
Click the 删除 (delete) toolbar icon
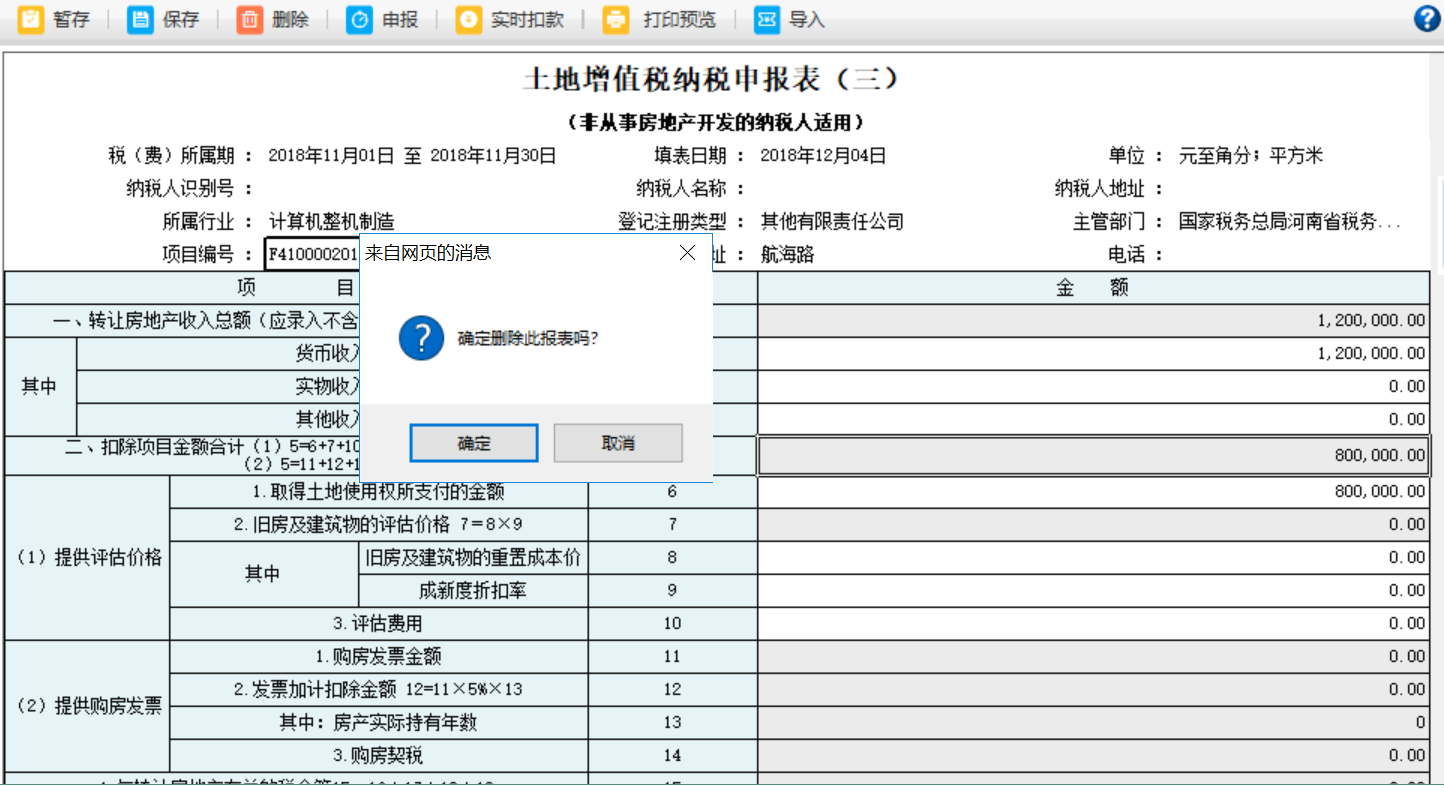(250, 20)
